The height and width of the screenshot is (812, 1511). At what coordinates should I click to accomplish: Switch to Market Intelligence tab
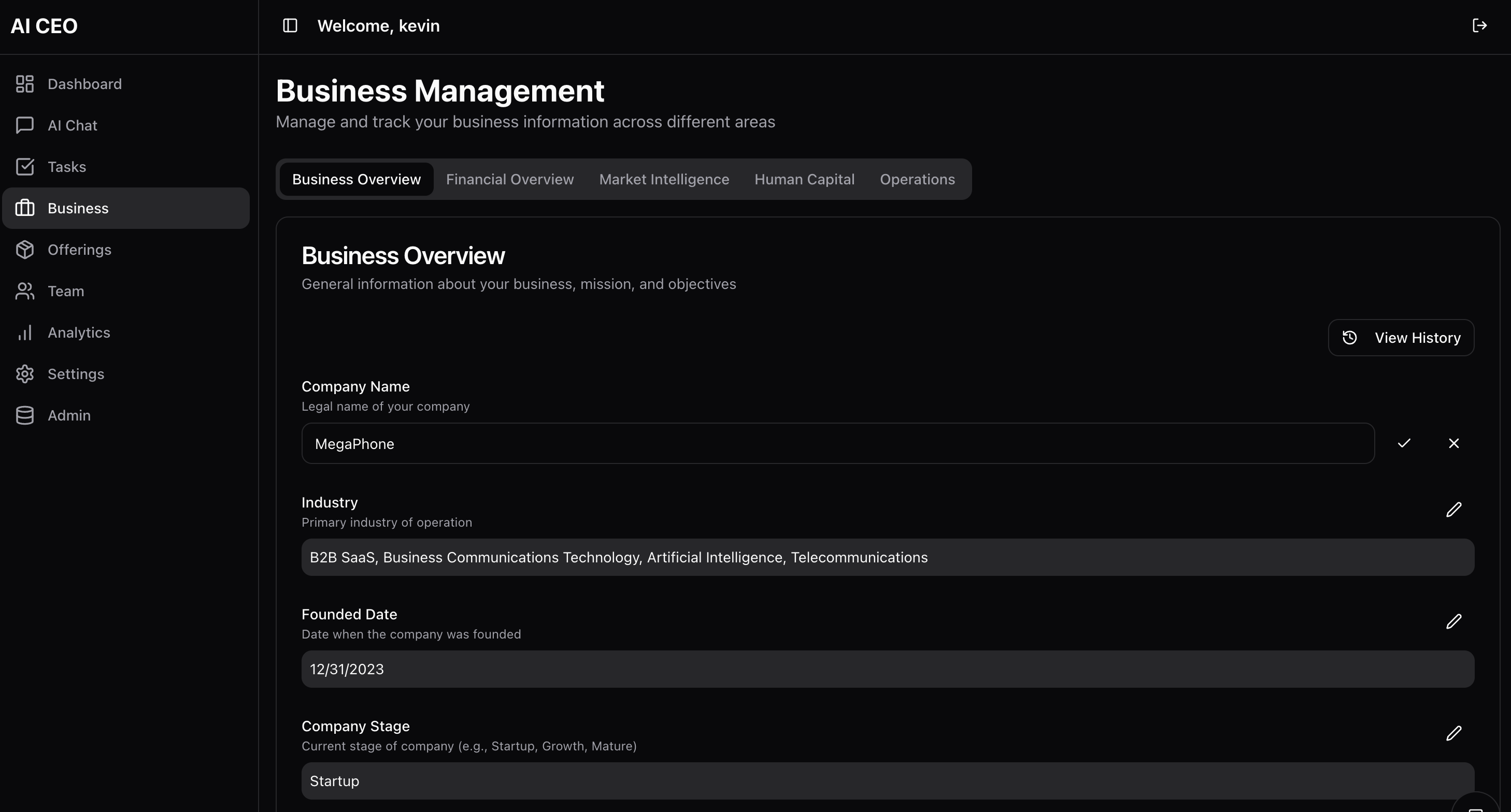664,179
